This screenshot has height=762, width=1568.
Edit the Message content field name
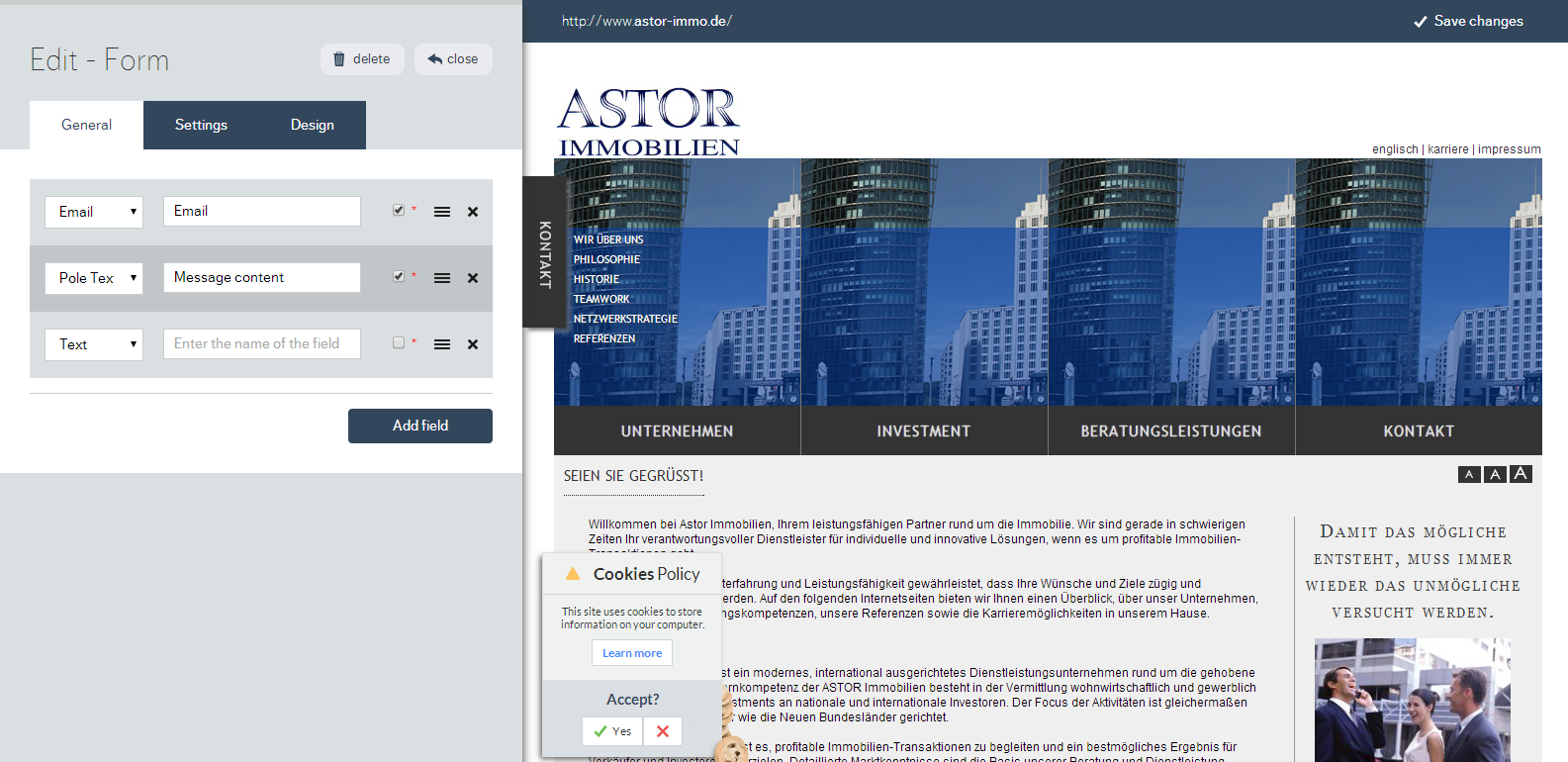click(x=262, y=277)
